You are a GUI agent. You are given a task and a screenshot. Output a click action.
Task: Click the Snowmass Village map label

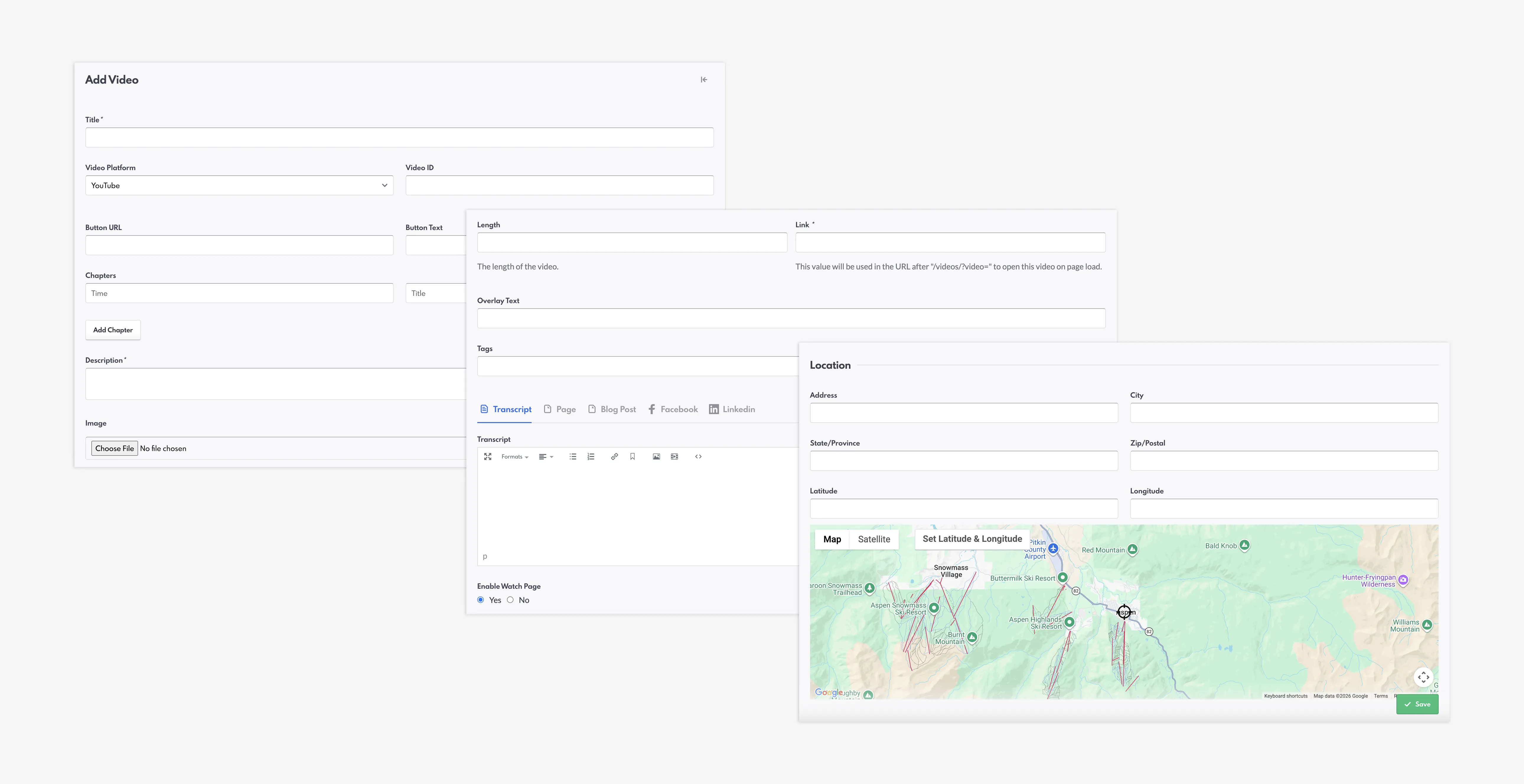(951, 571)
